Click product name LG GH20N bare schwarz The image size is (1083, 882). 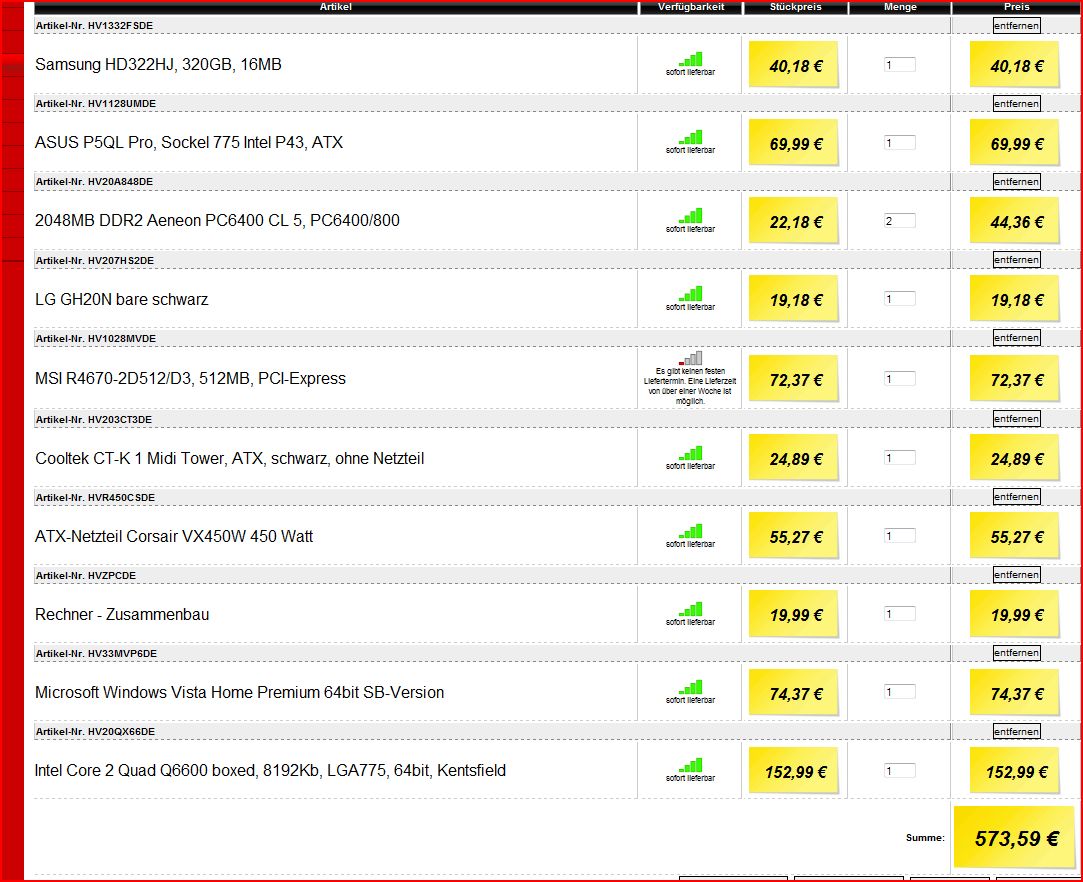[122, 300]
